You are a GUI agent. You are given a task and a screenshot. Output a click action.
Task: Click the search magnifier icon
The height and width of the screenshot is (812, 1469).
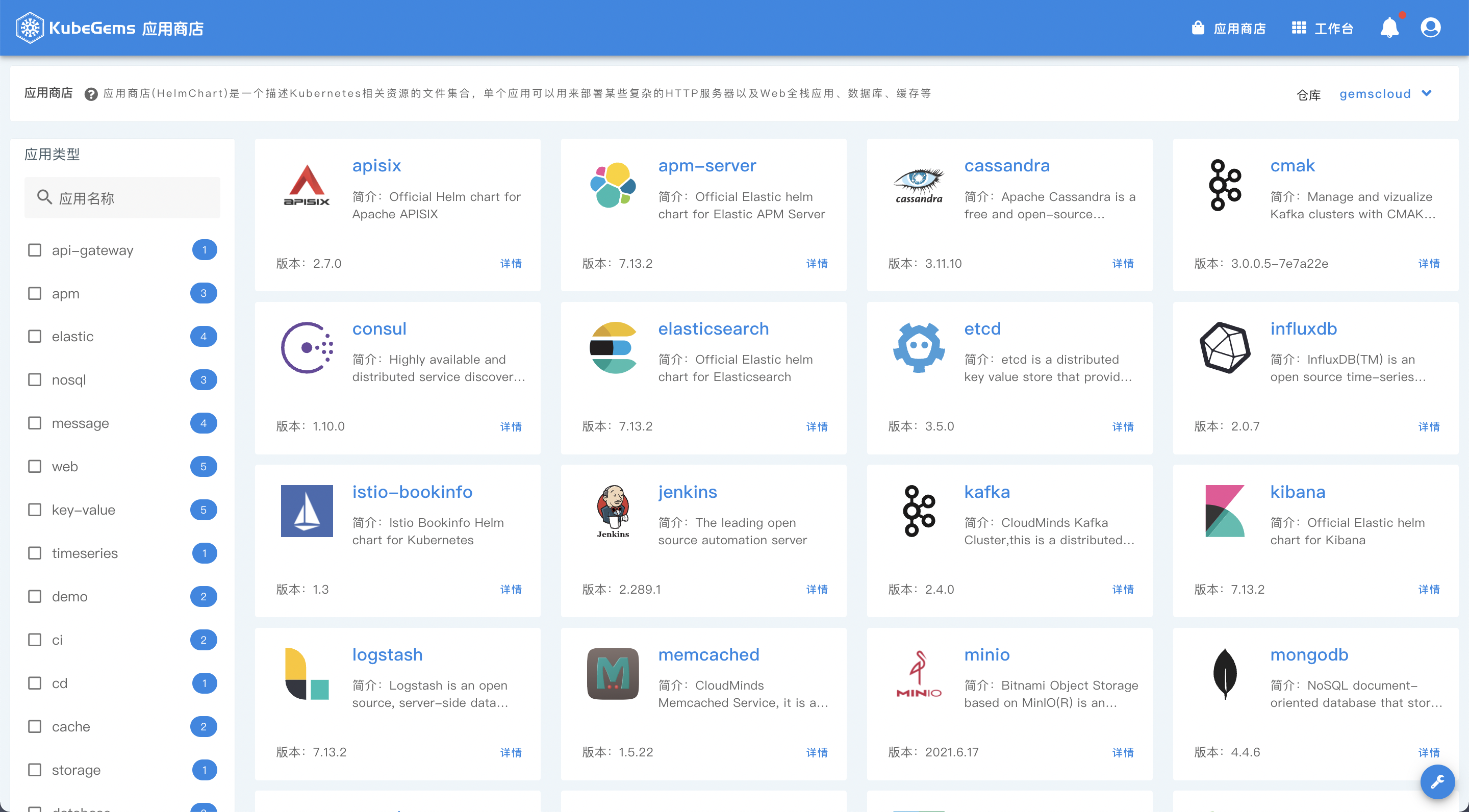pyautogui.click(x=44, y=197)
